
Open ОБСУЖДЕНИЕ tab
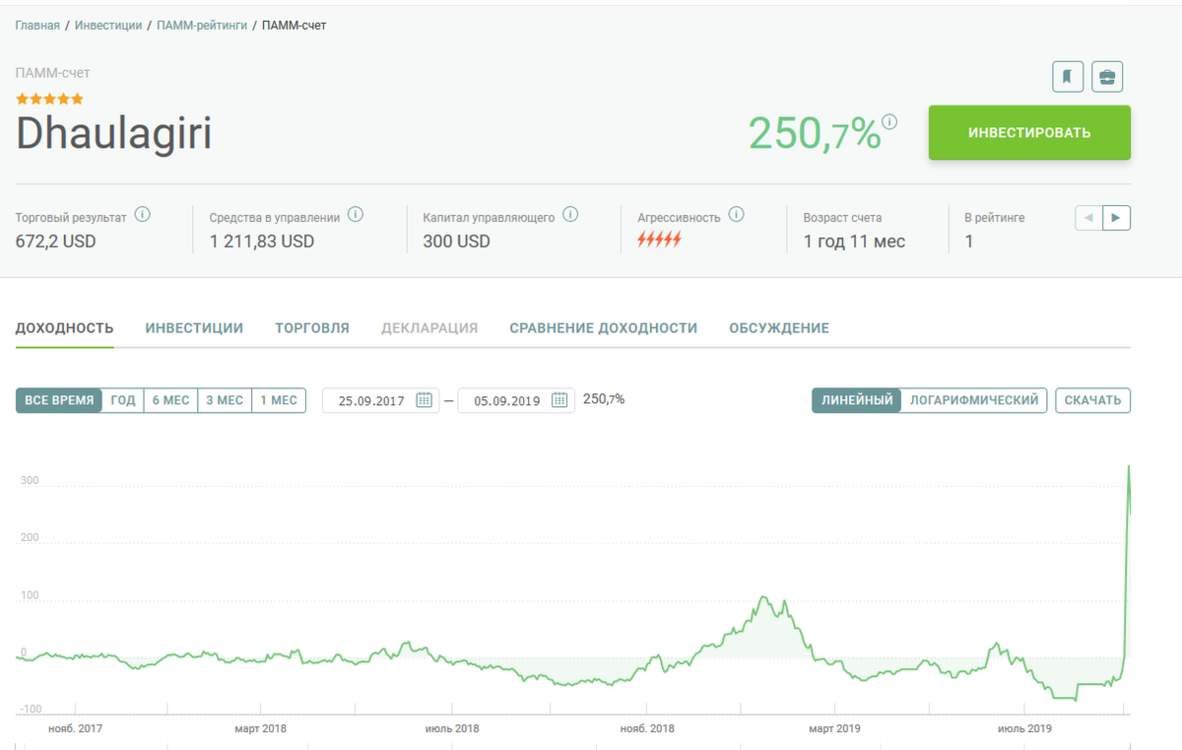coord(779,328)
